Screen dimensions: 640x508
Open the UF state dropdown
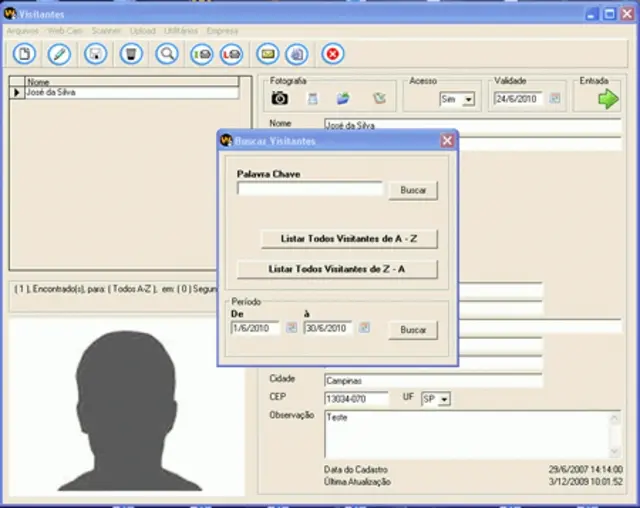[x=445, y=399]
